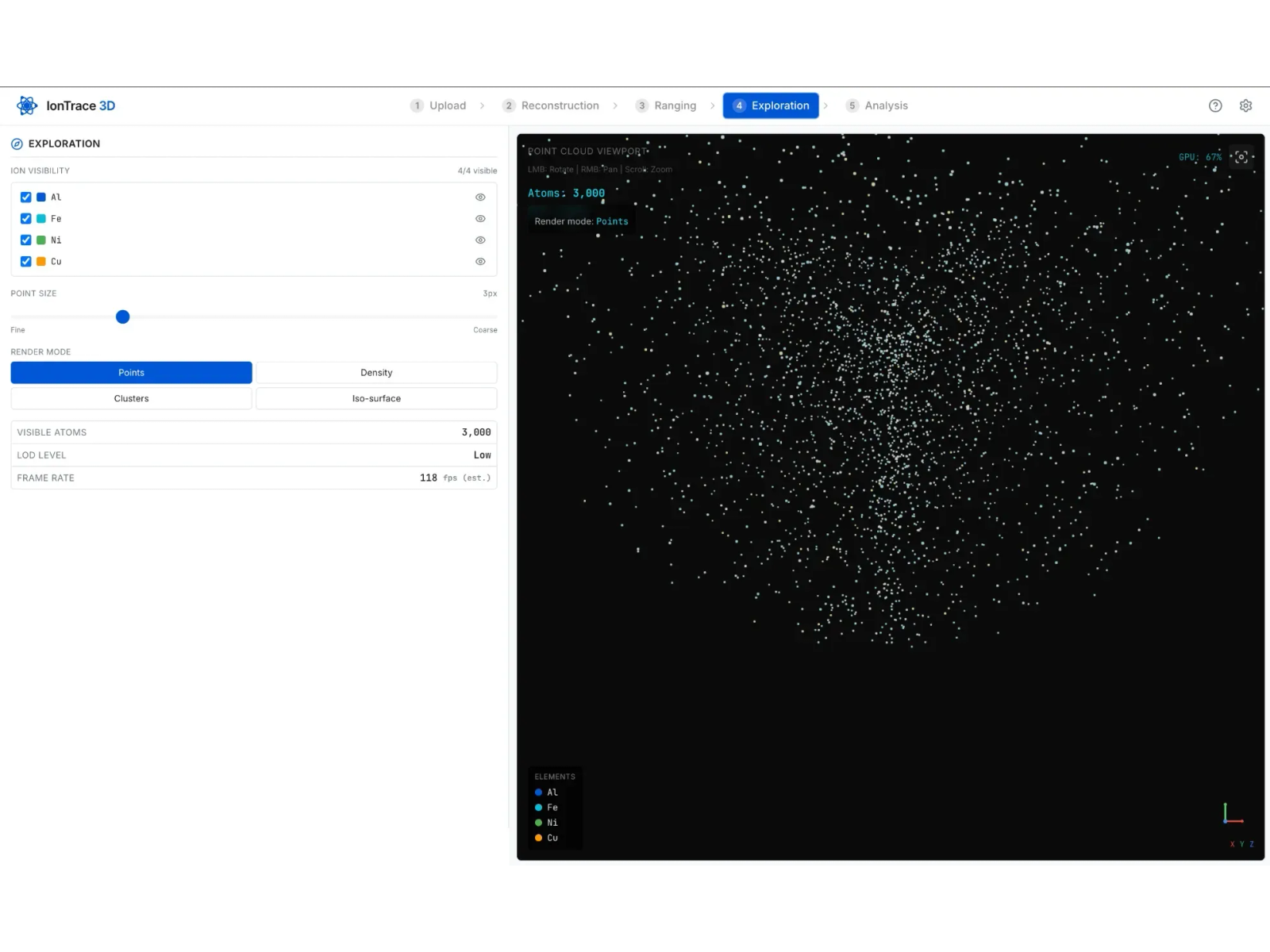
Task: Hide Al ions with eye icon
Action: [x=480, y=197]
